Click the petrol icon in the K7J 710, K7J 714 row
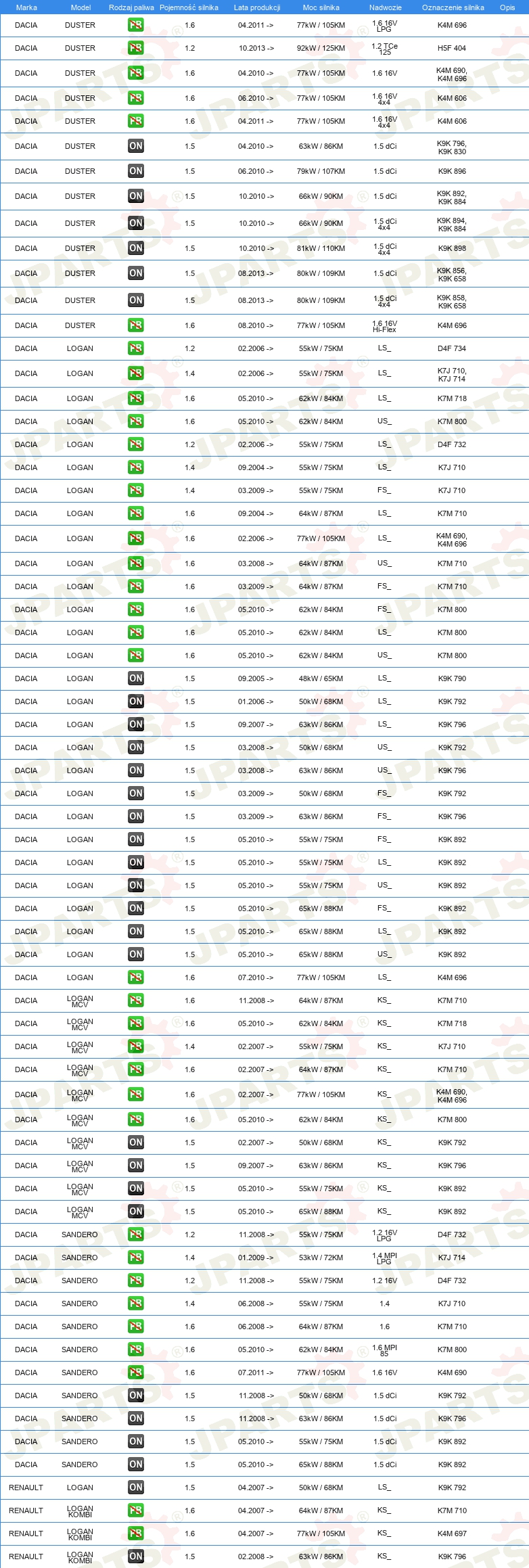 pyautogui.click(x=136, y=373)
